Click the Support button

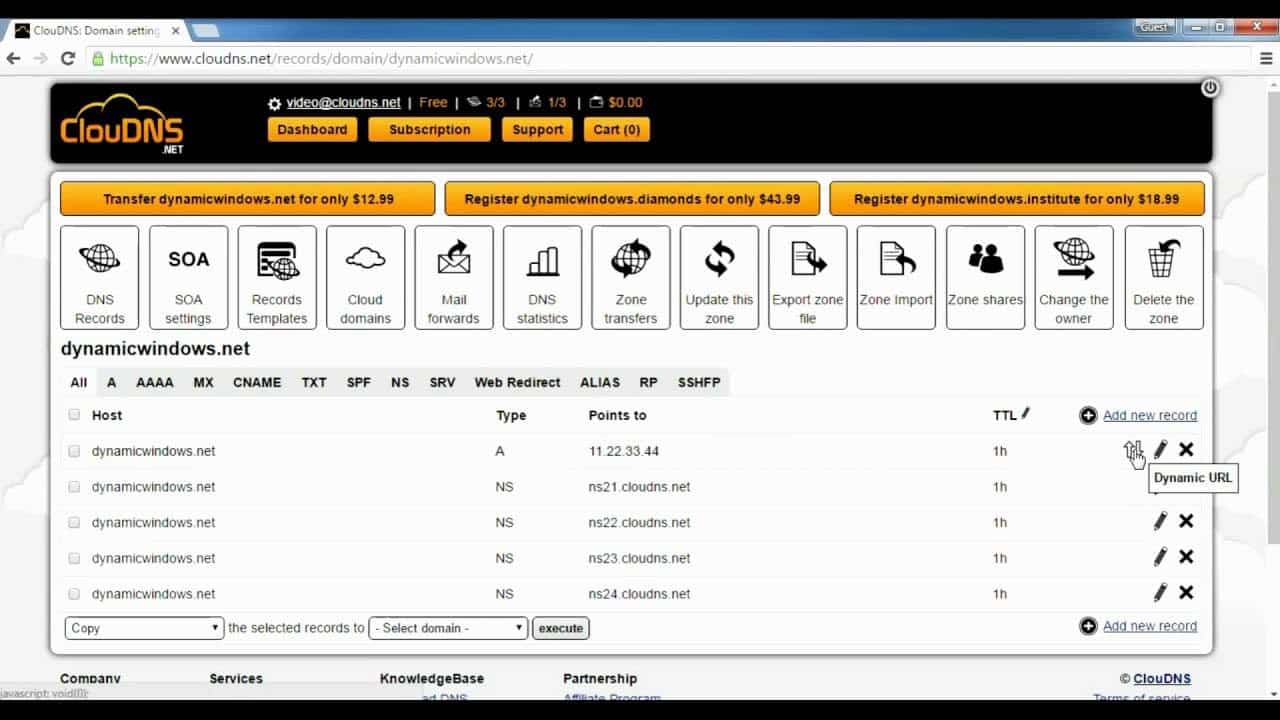(538, 130)
